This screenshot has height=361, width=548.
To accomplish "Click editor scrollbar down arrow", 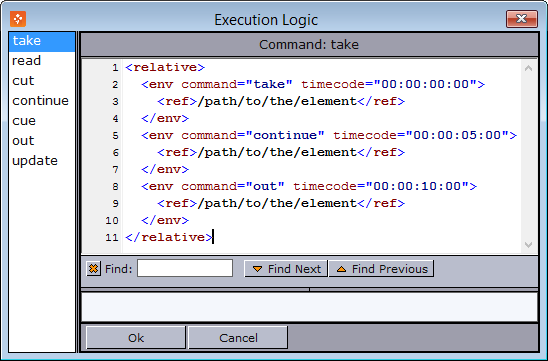I will (x=528, y=245).
